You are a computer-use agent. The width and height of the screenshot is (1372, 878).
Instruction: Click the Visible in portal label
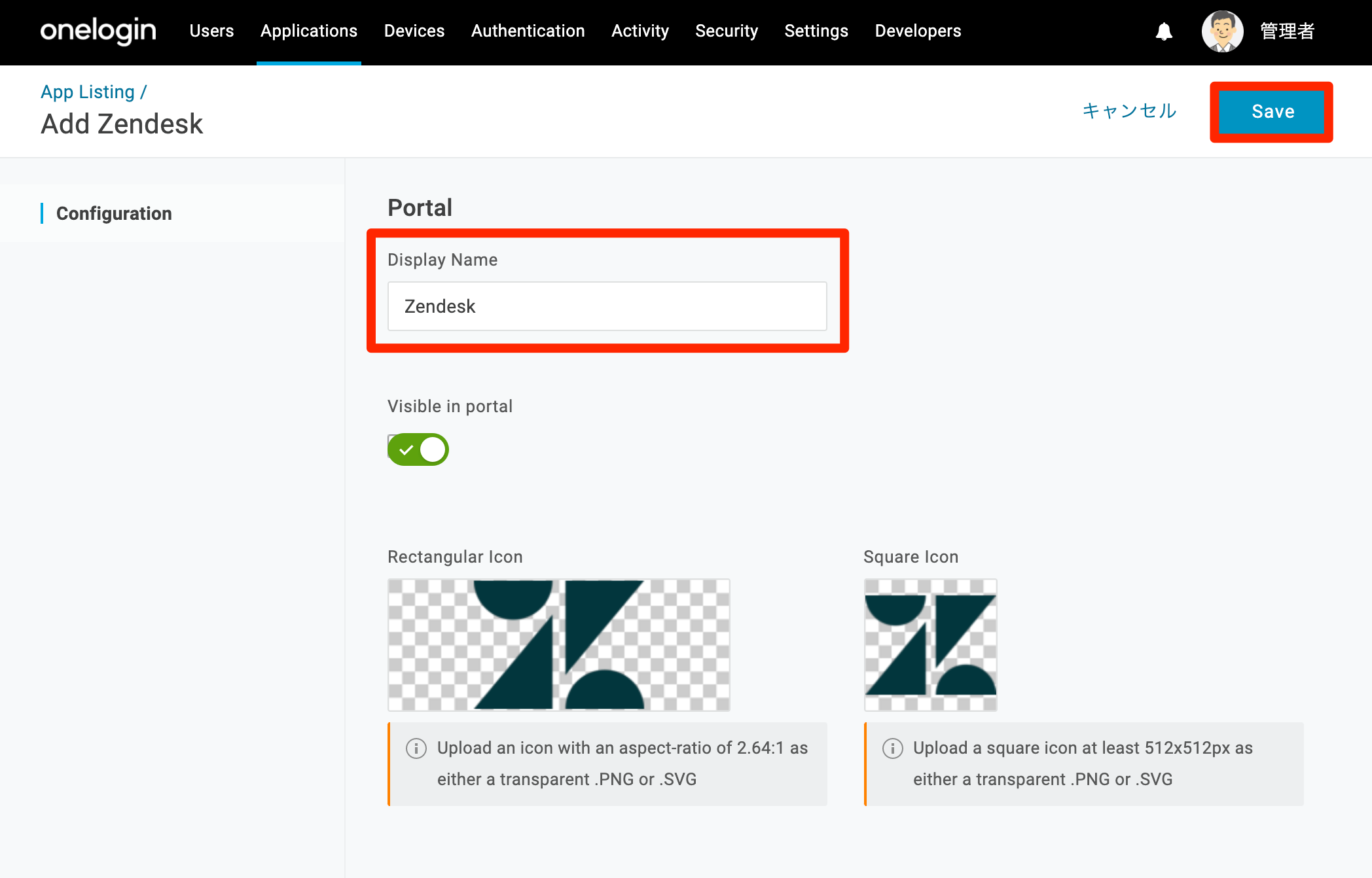click(450, 406)
